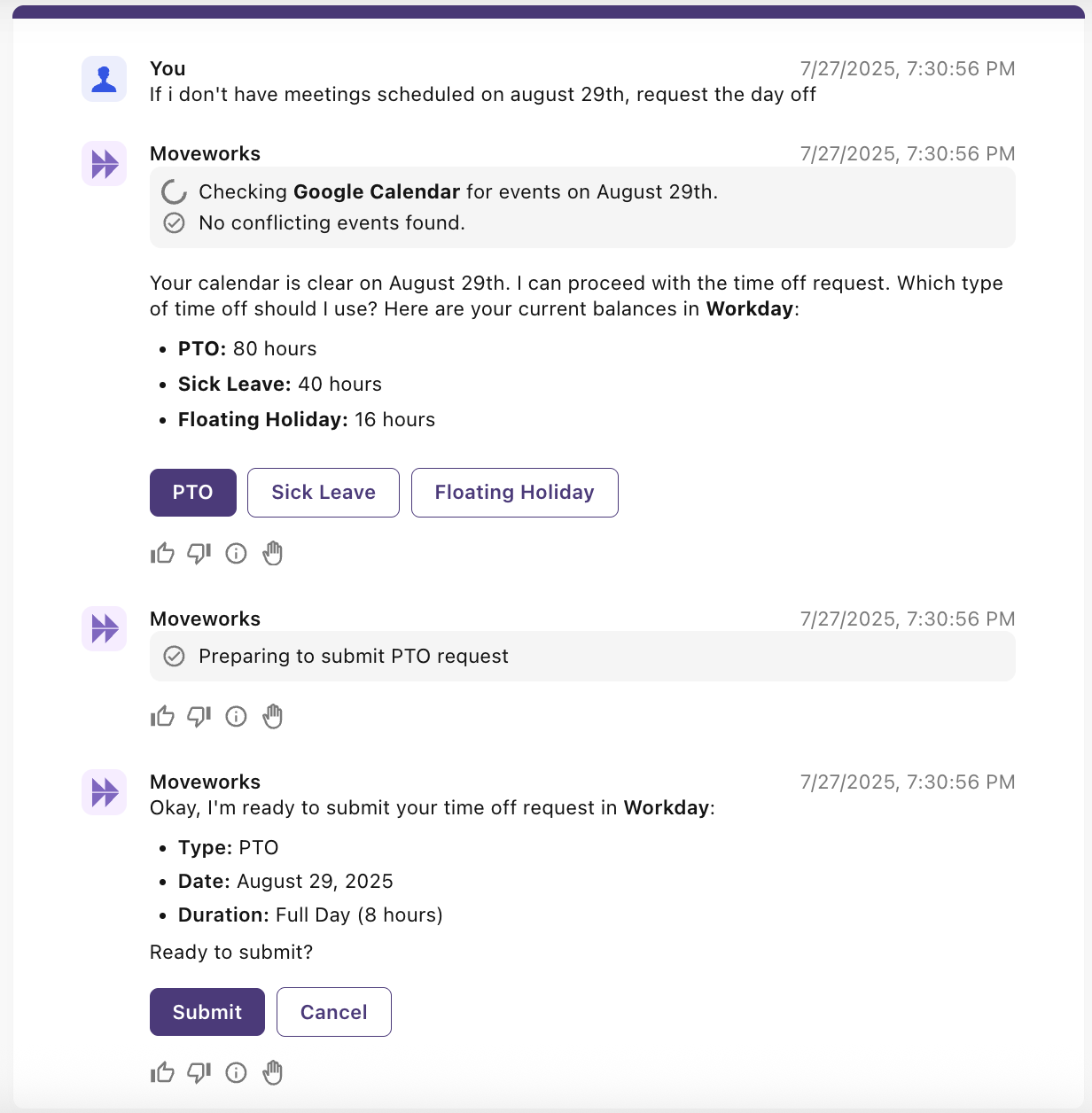The width and height of the screenshot is (1092, 1113).
Task: Thumbs down the 'Ready to submit?' message
Action: [x=199, y=1073]
